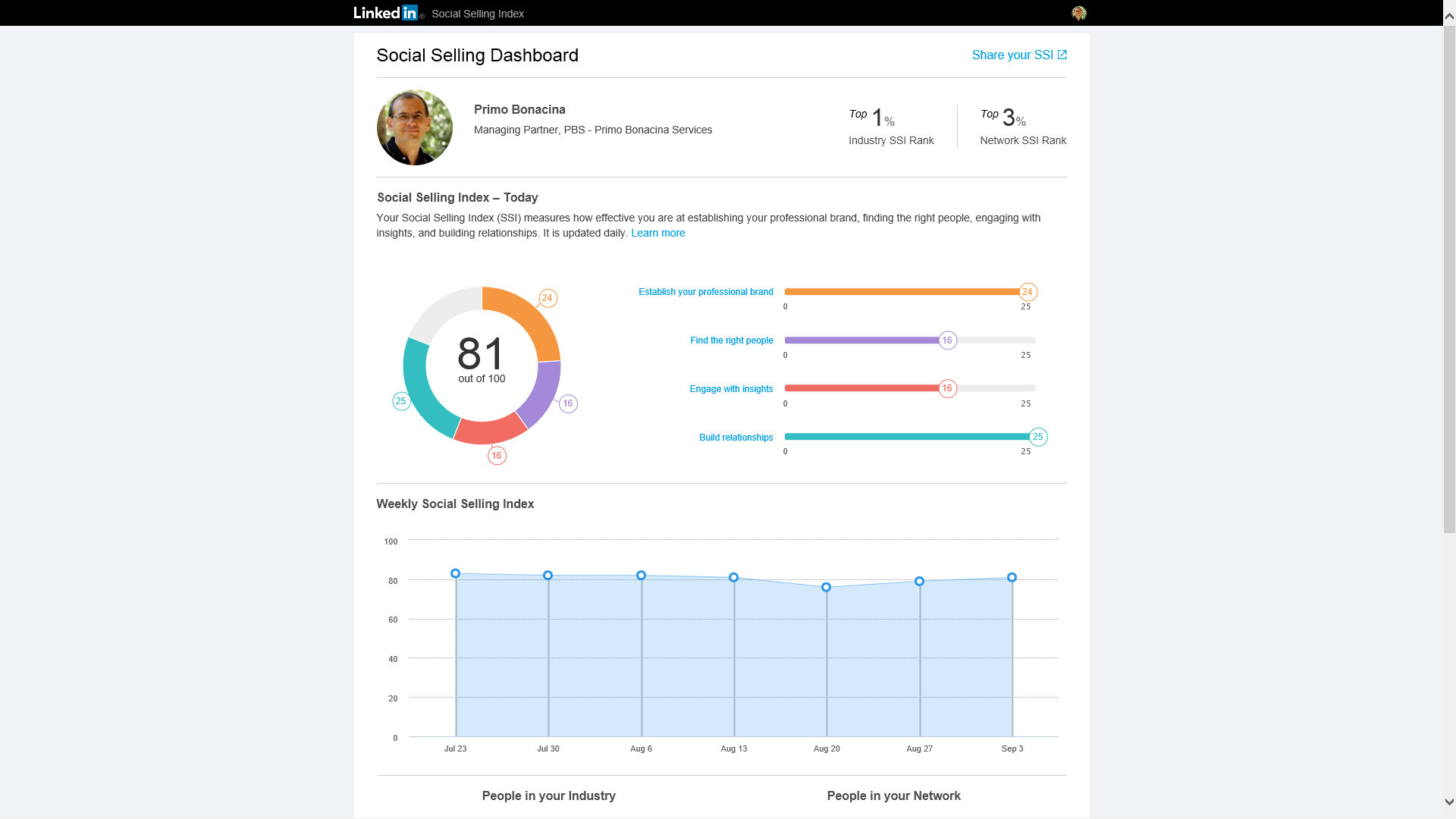Click the 81 out of 100 score
The image size is (1456, 819).
[x=482, y=360]
